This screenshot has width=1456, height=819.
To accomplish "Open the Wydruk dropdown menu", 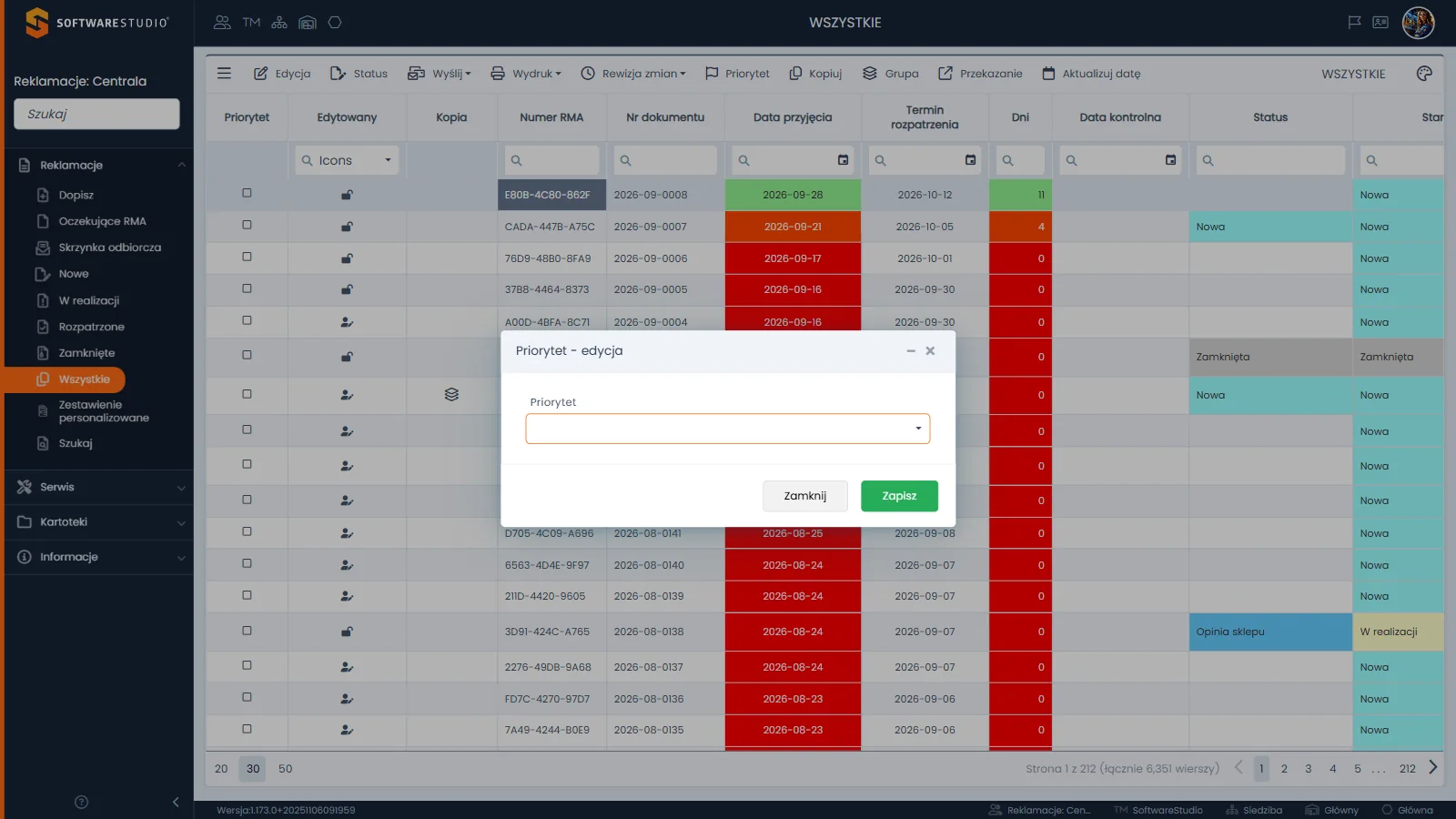I will pyautogui.click(x=526, y=73).
